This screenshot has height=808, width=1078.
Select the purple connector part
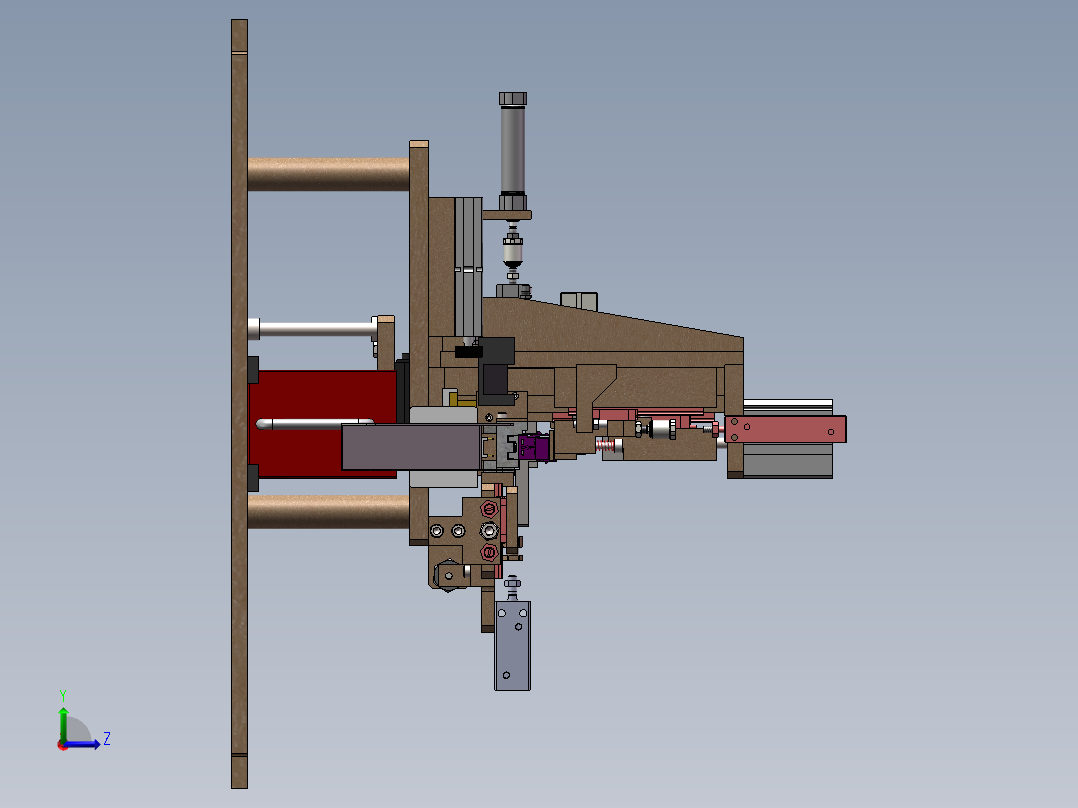[x=533, y=448]
